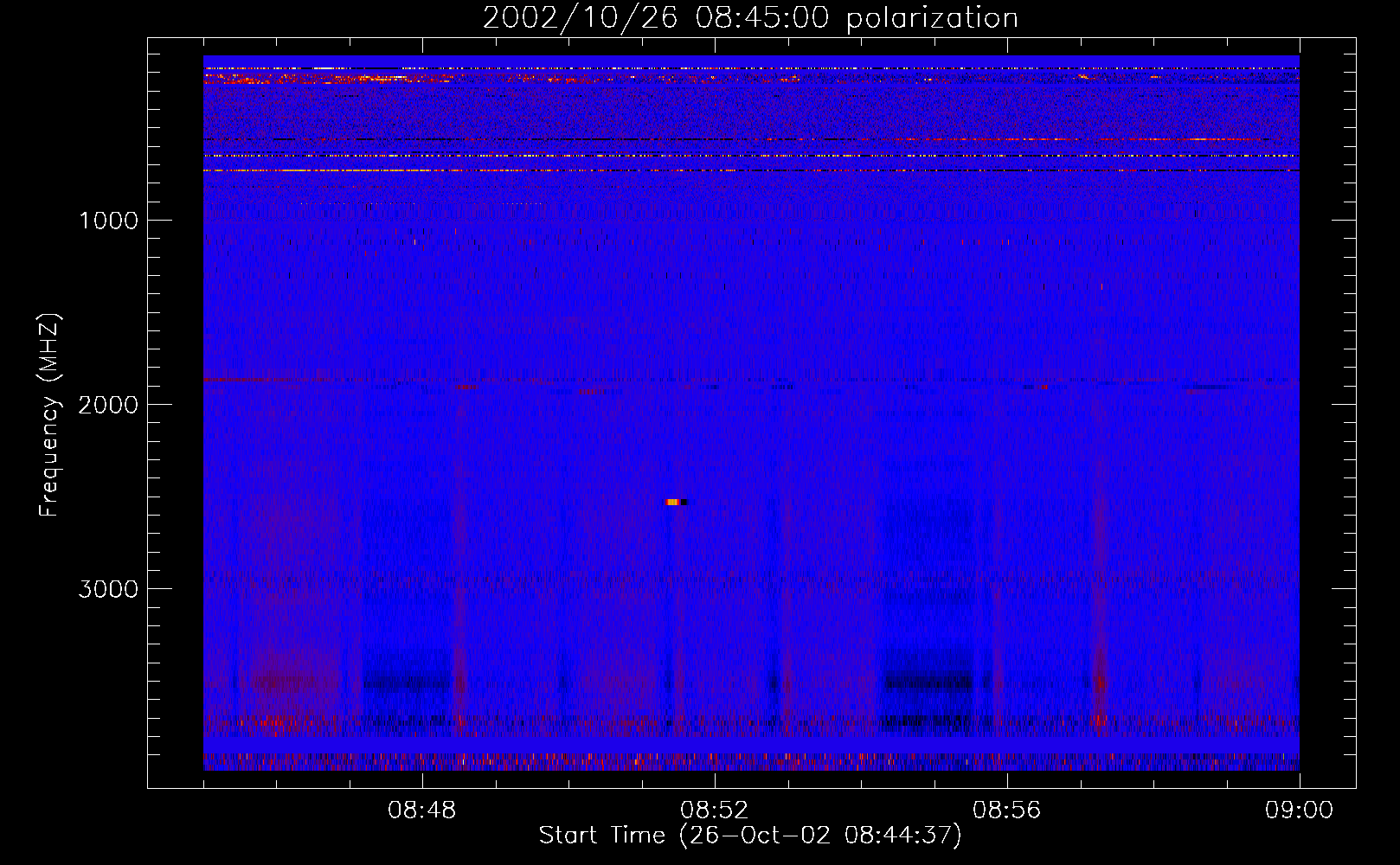Click the 2000 frequency tick label
This screenshot has height=865, width=1400.
[x=108, y=405]
